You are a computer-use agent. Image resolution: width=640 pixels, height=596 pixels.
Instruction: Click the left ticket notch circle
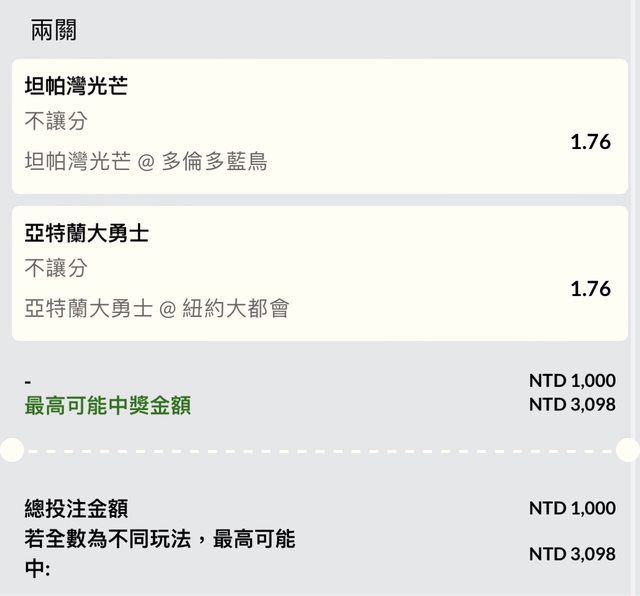(10, 450)
